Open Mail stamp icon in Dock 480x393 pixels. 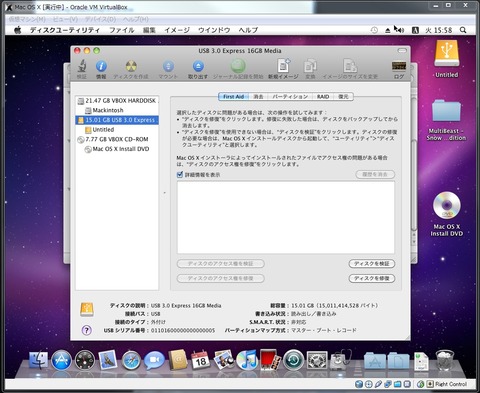(x=108, y=360)
